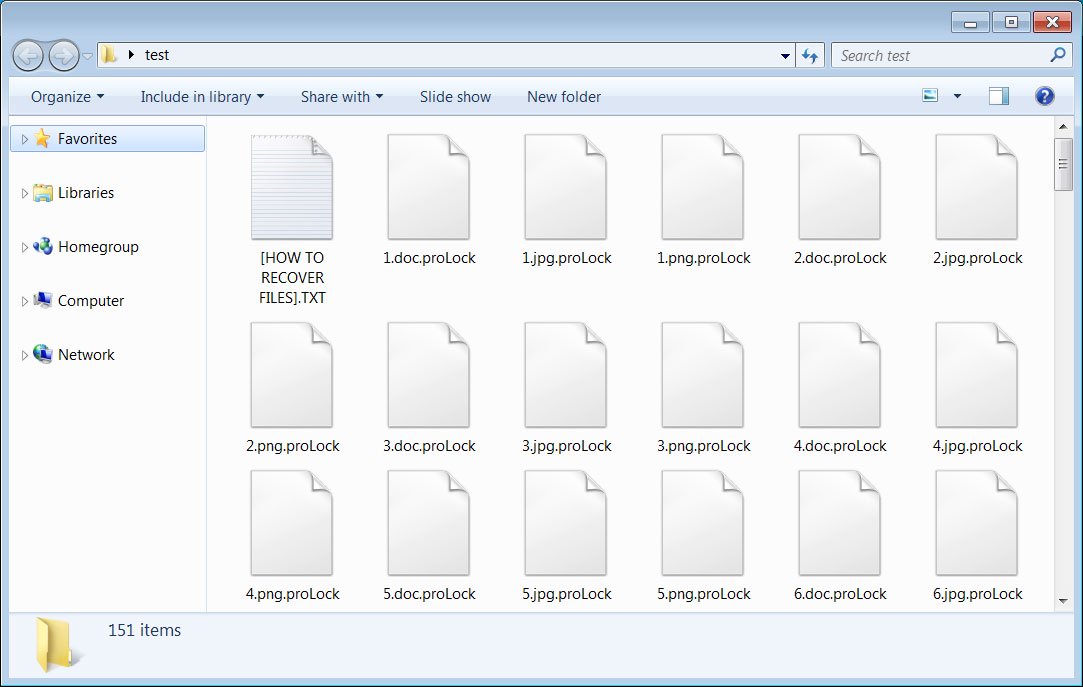The height and width of the screenshot is (687, 1083).
Task: Click the Refresh button beside address bar
Action: pyautogui.click(x=810, y=56)
